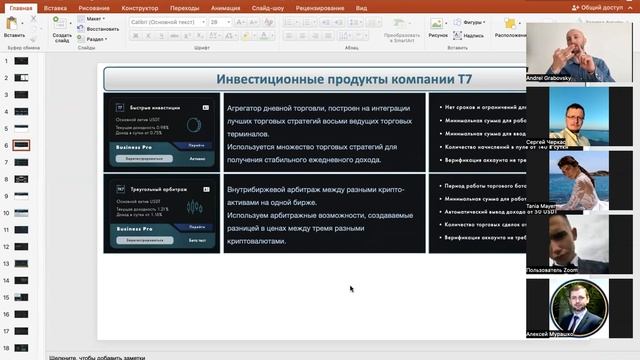Select slide 10 thumbnail
This screenshot has width=640, height=360.
tap(21, 213)
